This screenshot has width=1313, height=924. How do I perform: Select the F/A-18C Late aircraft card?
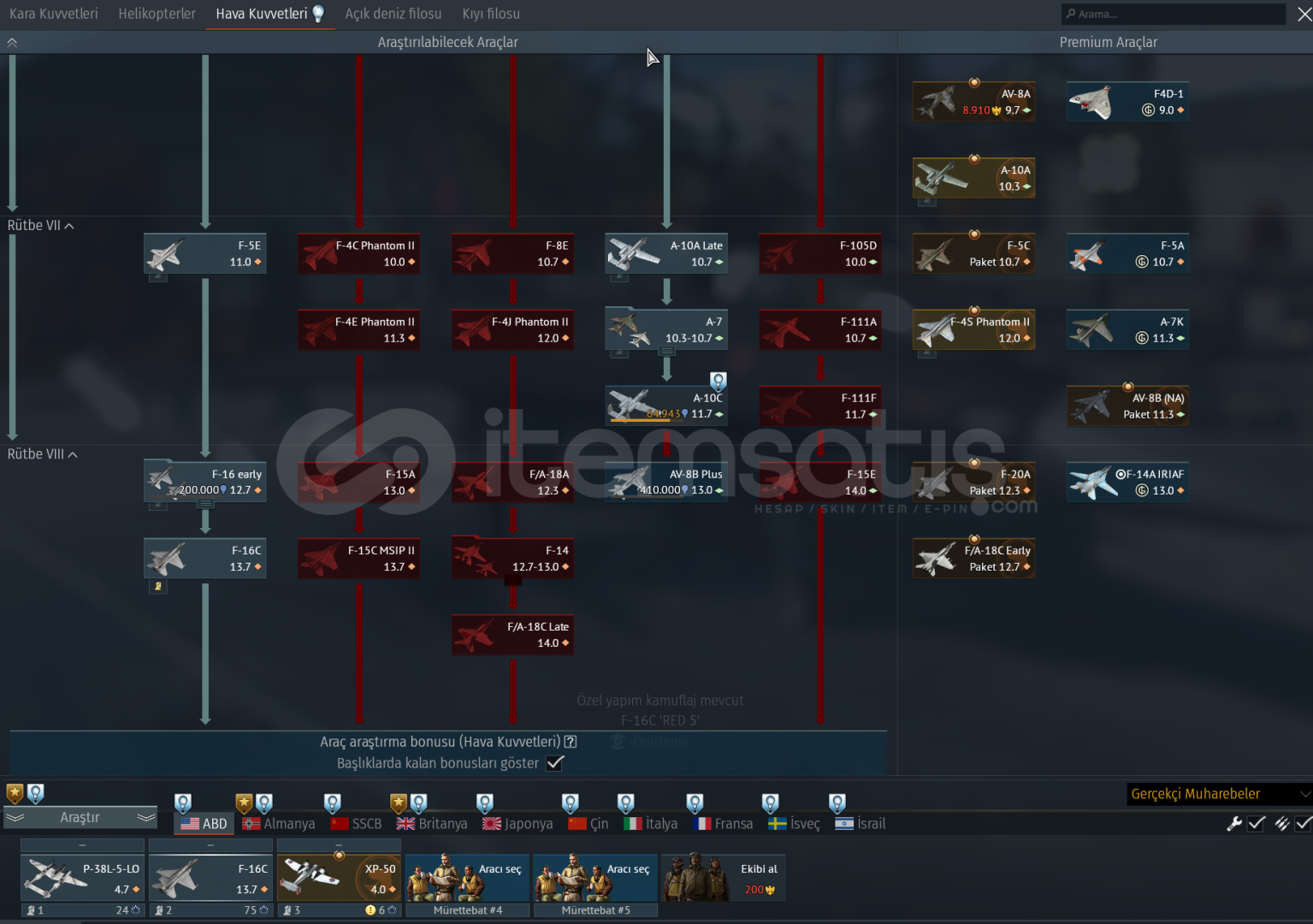(513, 635)
